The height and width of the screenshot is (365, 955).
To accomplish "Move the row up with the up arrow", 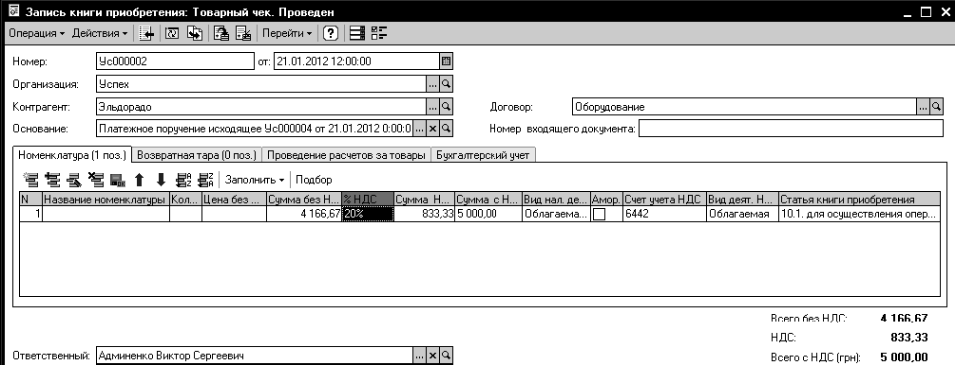I will coord(139,180).
